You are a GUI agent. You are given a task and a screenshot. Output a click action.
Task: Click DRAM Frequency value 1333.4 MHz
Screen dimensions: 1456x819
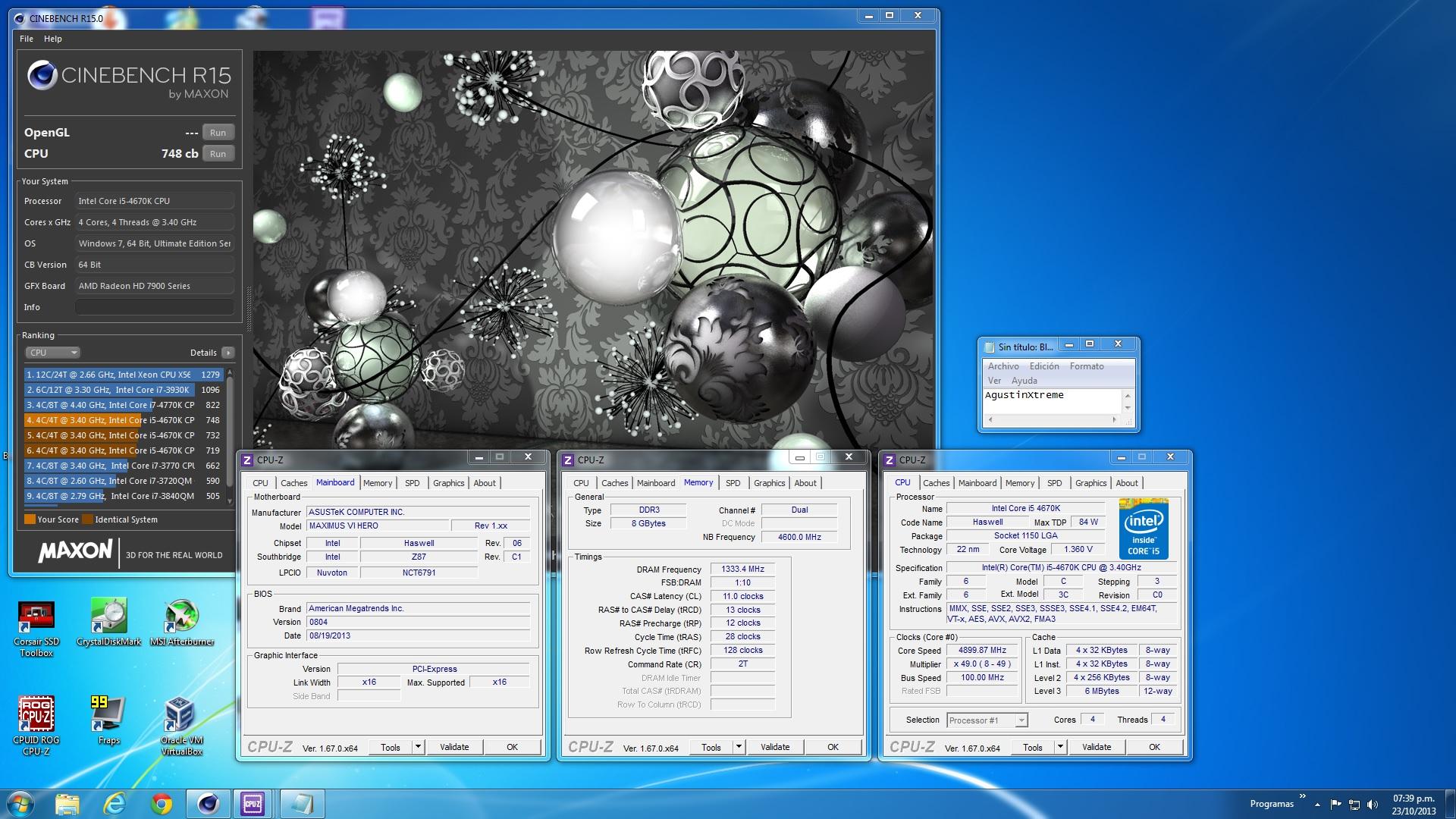[x=742, y=570]
